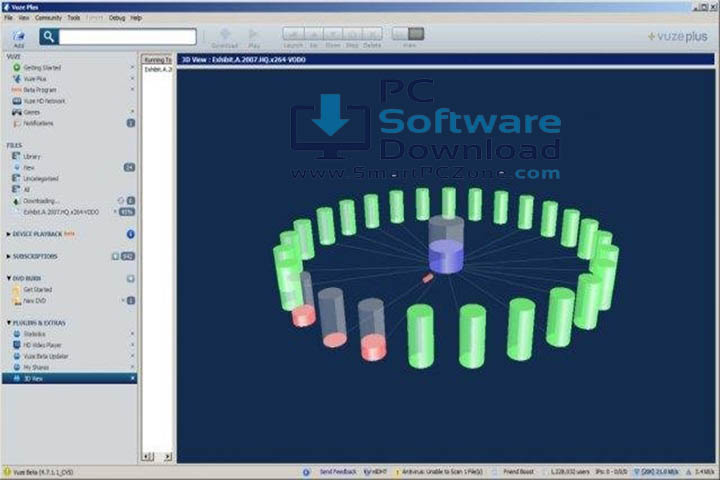Expand the Subscriptions section
The image size is (720, 480).
[8, 256]
